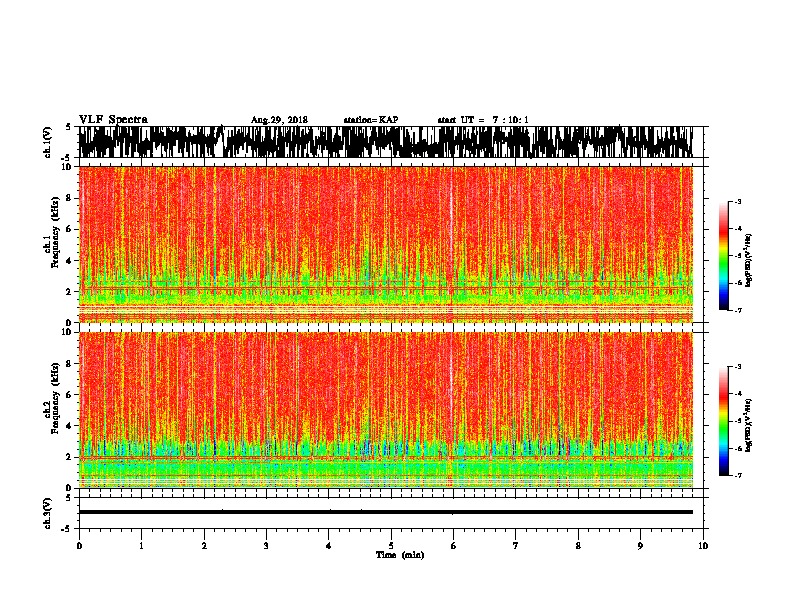Viewport: 792px width, 612px height.
Task: Click time axis tick label 9
Action: (x=640, y=546)
